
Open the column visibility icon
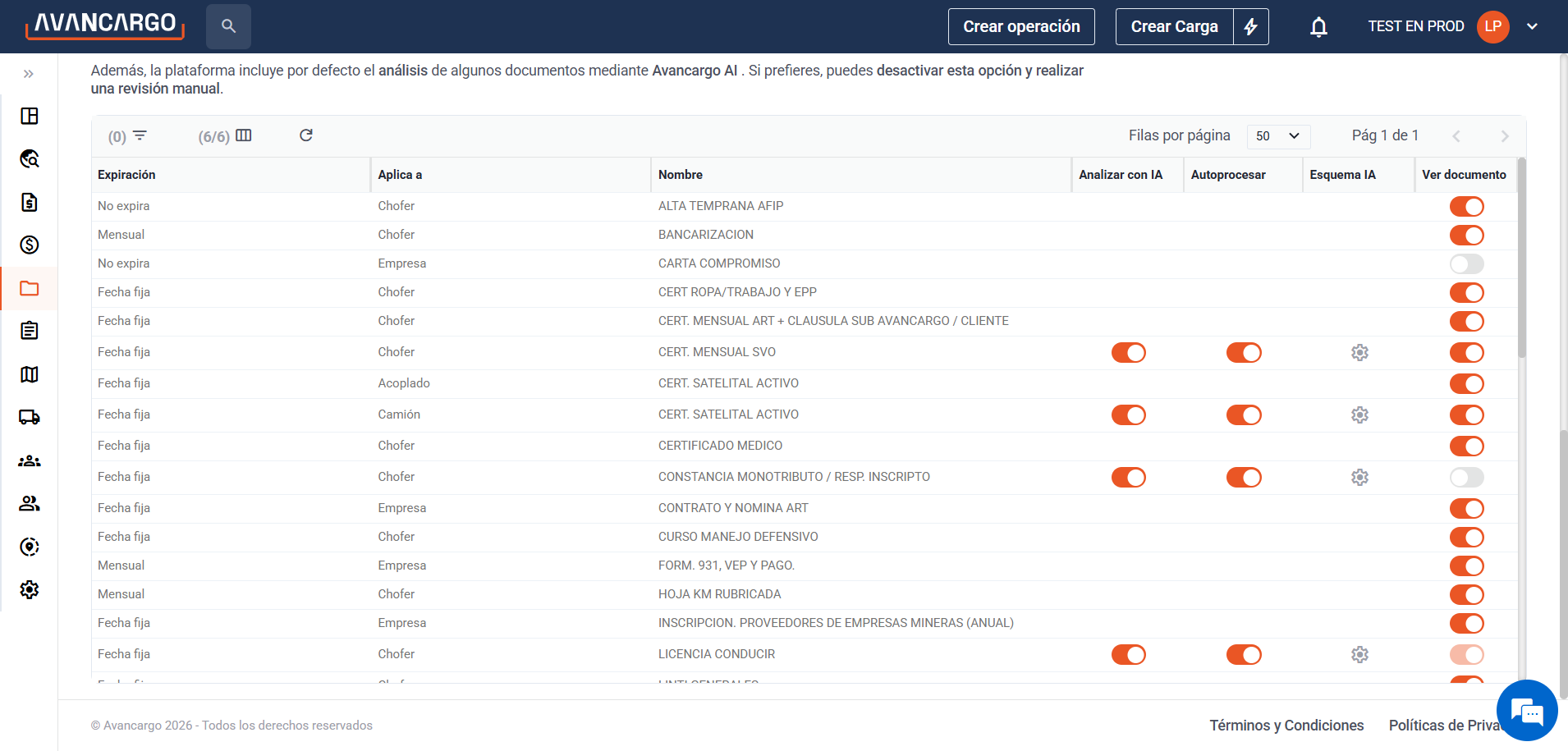244,135
